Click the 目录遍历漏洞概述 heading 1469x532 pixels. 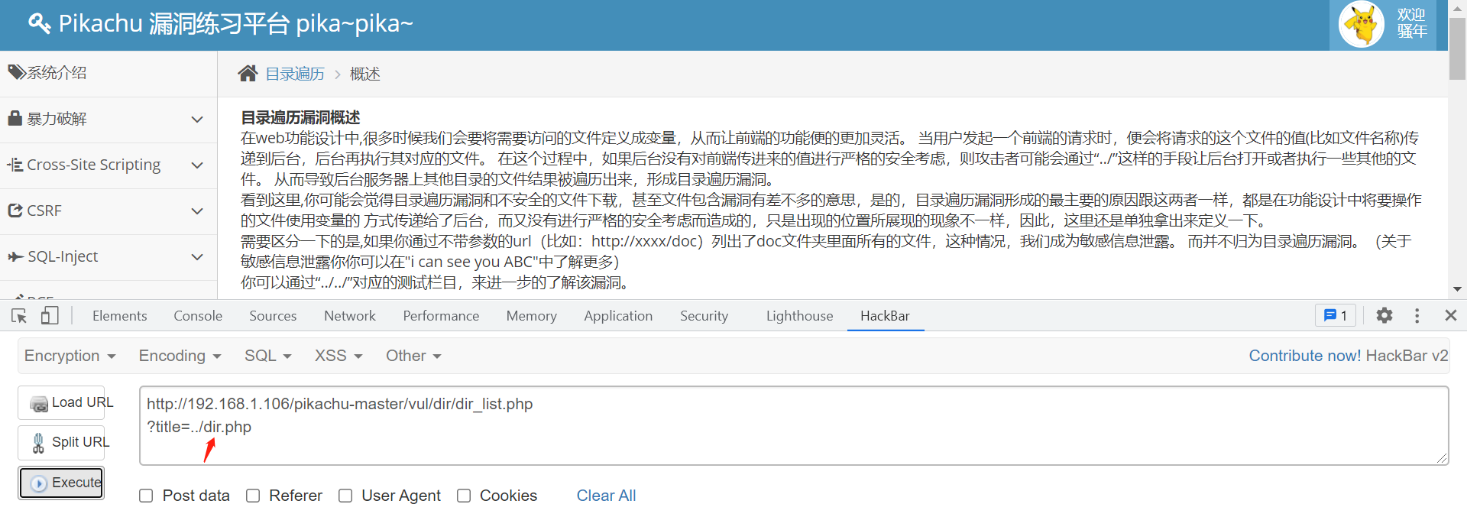point(301,118)
